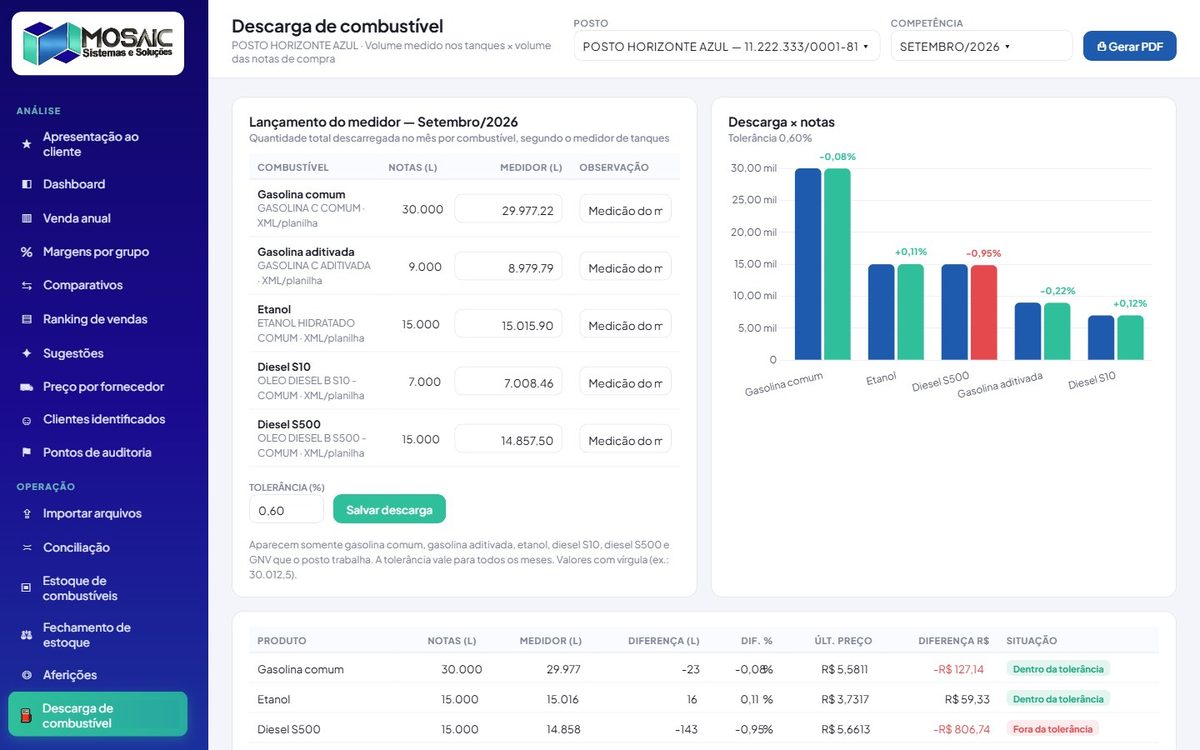Viewport: 1200px width, 750px height.
Task: Open the Posto Horizonte Azul dropdown
Action: tap(727, 46)
